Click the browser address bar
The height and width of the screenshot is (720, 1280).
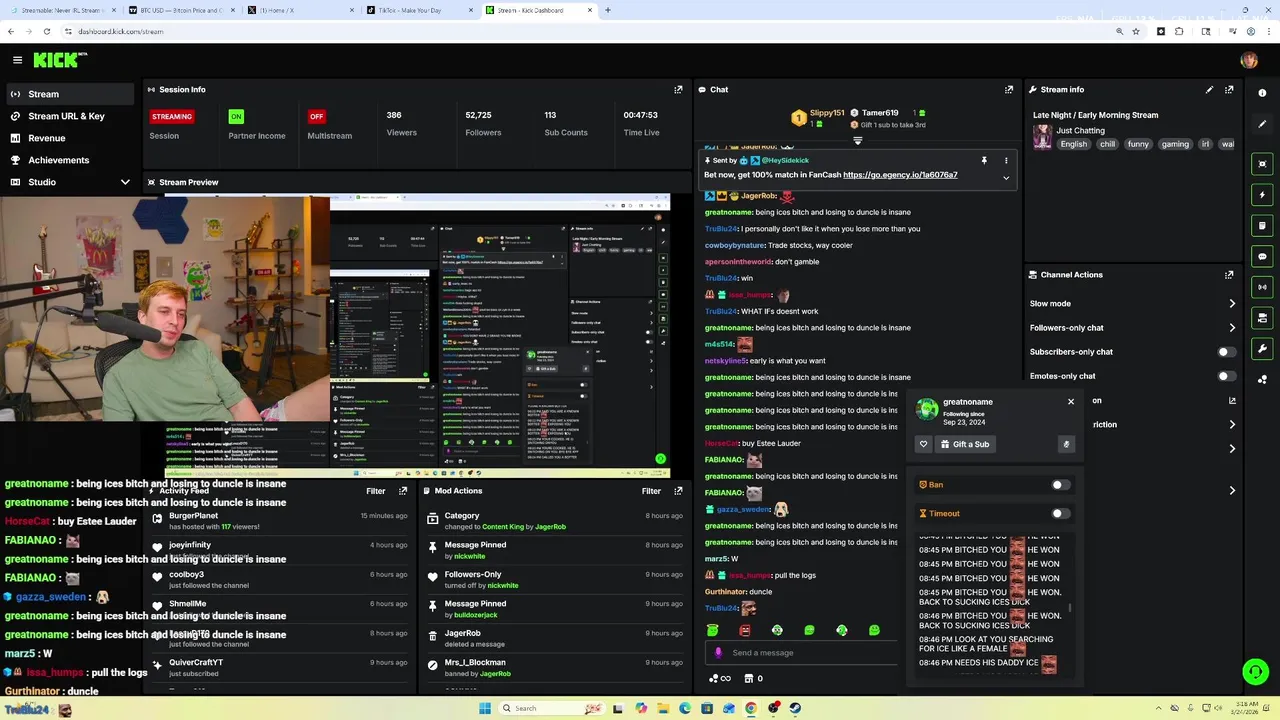[590, 31]
